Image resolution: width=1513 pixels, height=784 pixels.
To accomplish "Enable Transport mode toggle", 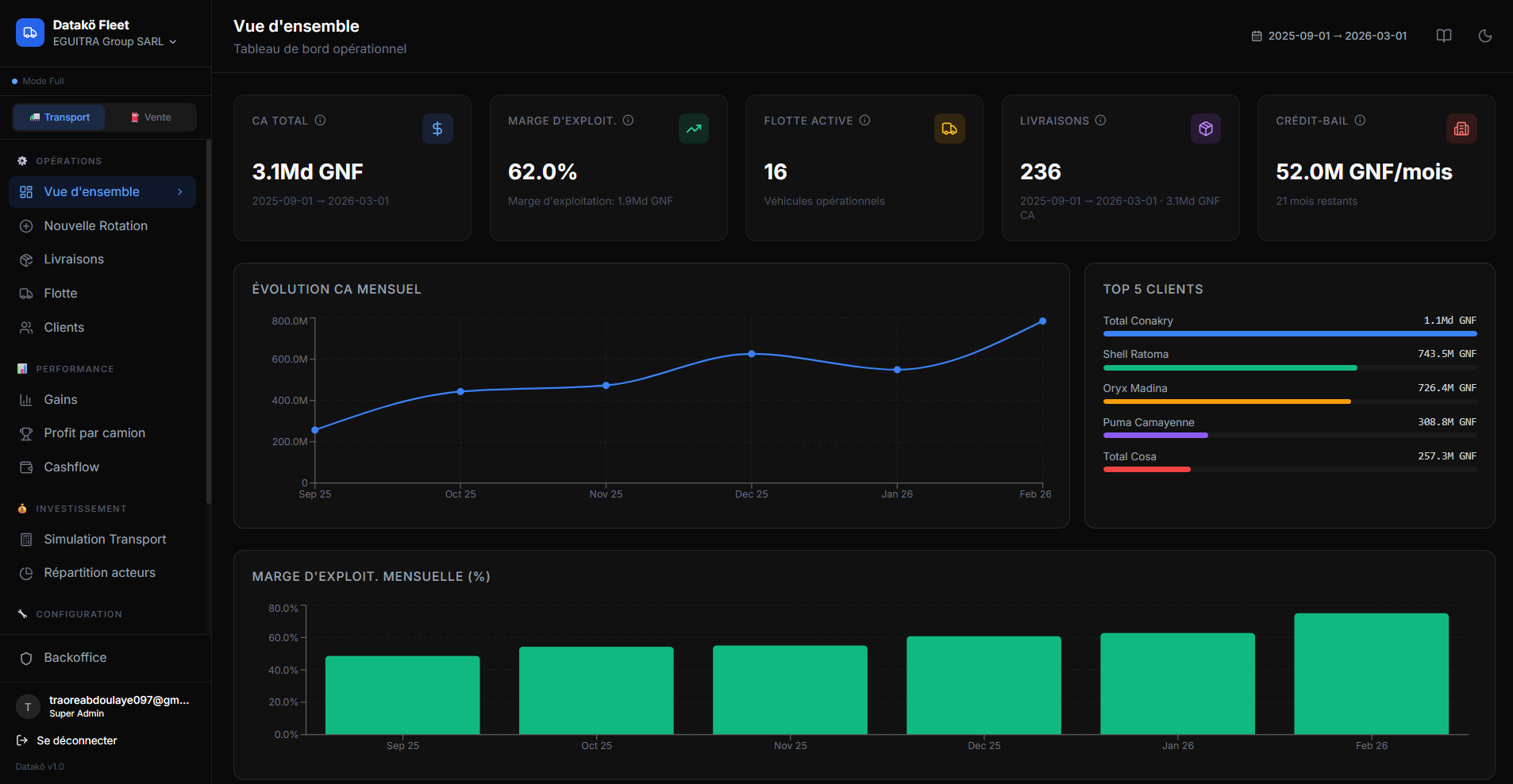I will click(x=59, y=117).
